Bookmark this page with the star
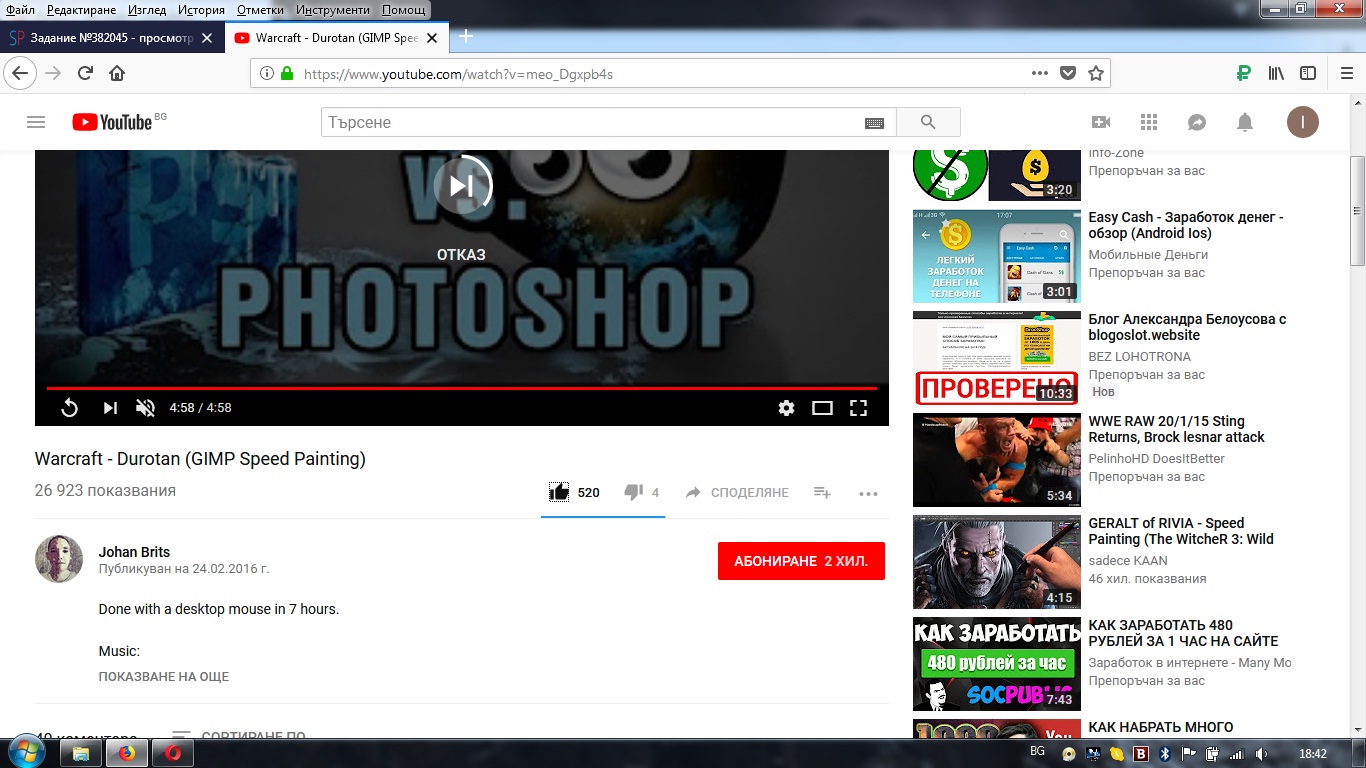Viewport: 1366px width, 768px height. point(1096,73)
